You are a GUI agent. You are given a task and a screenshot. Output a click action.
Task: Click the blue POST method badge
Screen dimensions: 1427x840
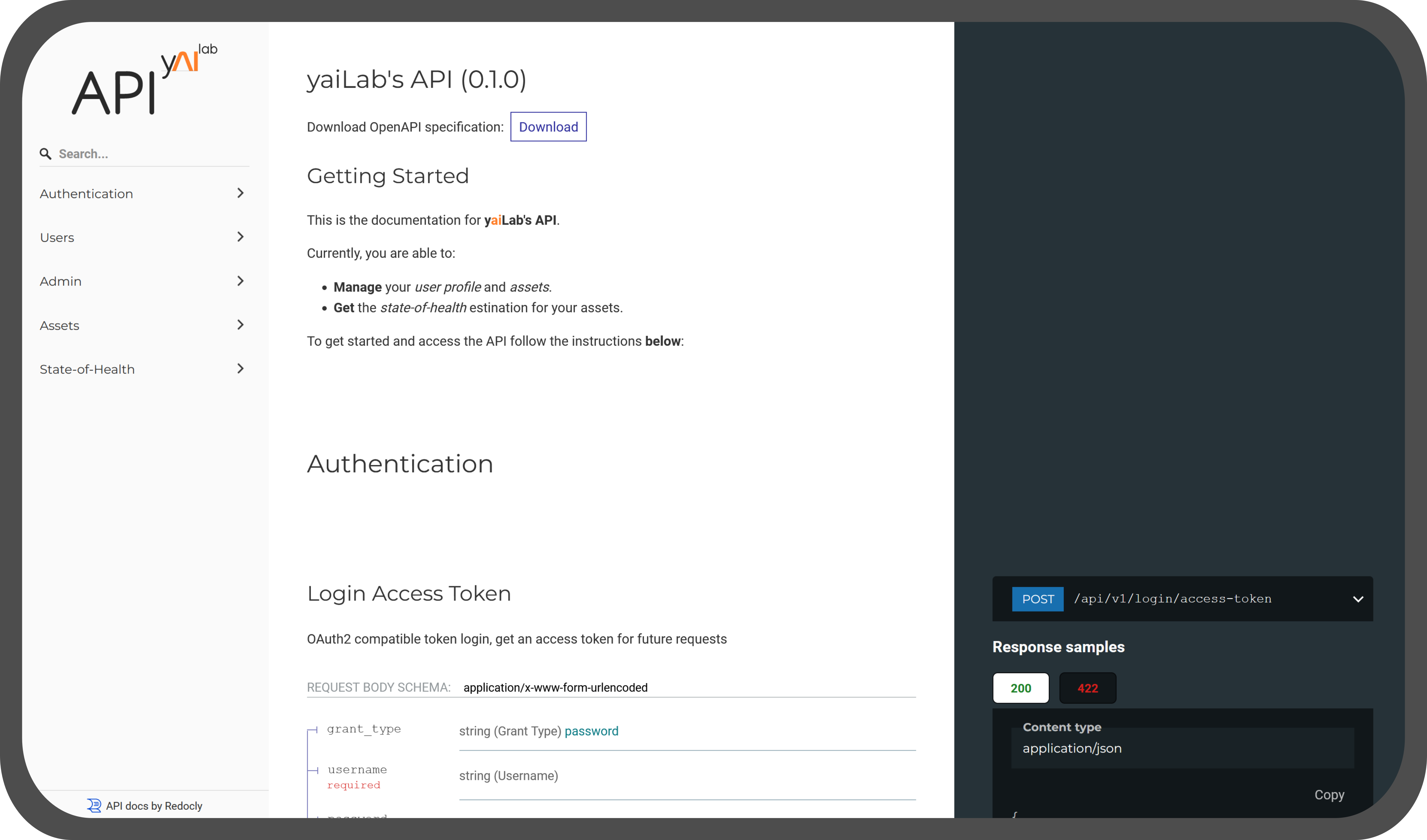1037,599
